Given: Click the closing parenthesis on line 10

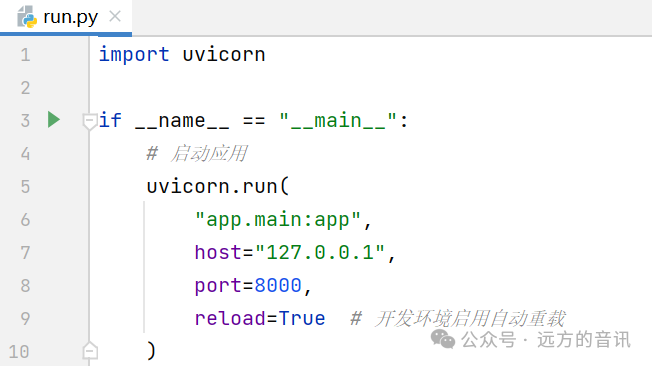Looking at the screenshot, I should (151, 351).
